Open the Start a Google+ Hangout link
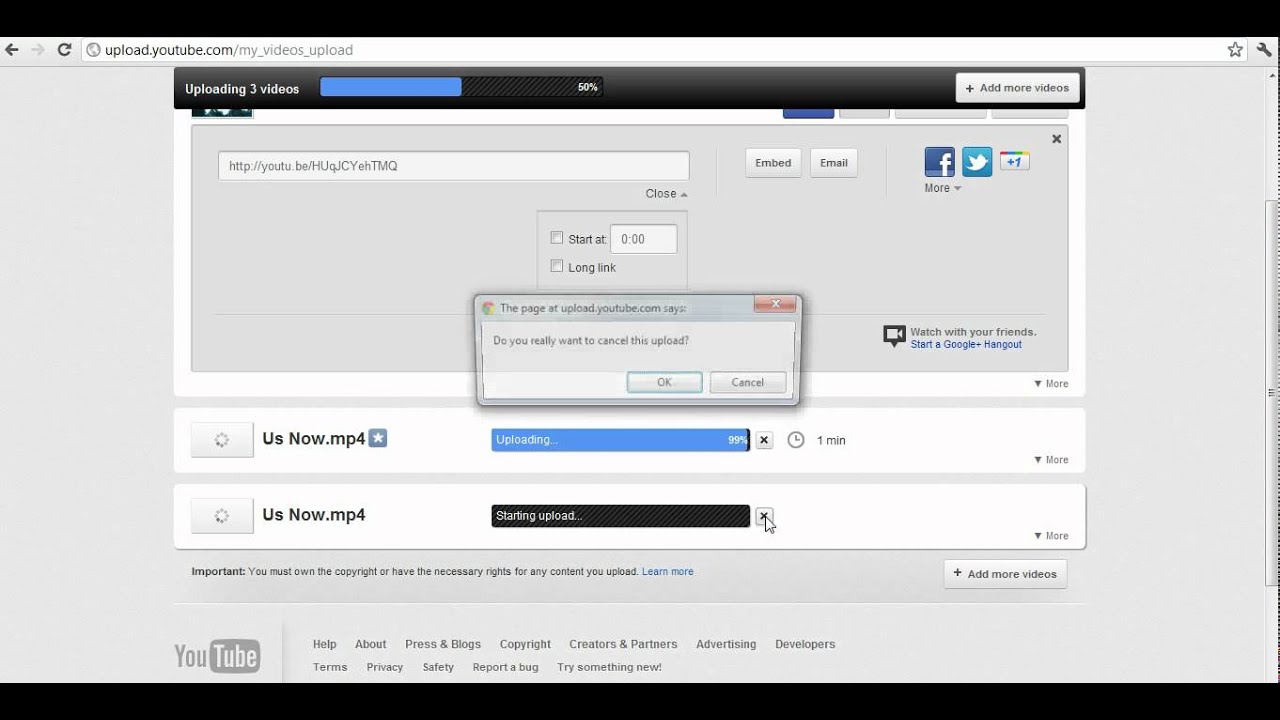 pyautogui.click(x=966, y=344)
